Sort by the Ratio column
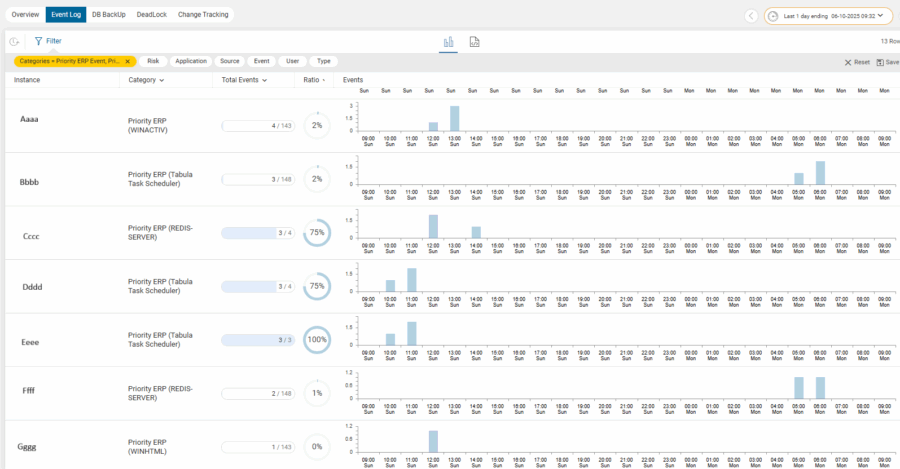This screenshot has height=469, width=900. click(314, 80)
